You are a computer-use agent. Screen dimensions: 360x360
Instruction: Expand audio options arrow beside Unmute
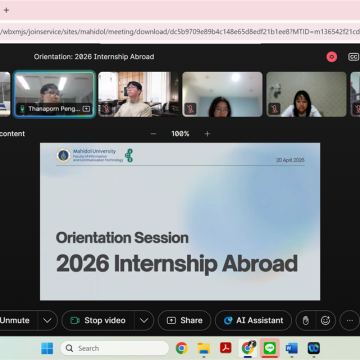coord(47,320)
